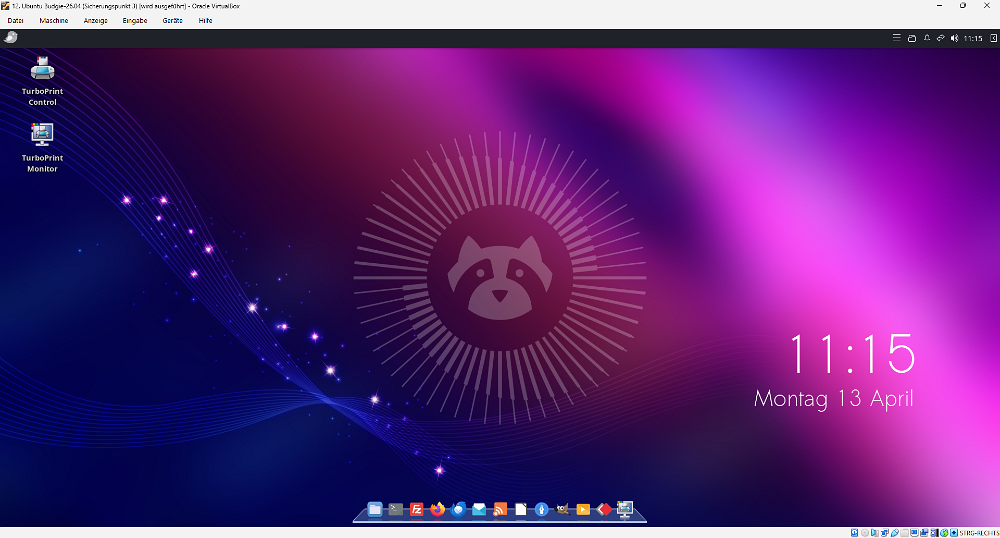Open the RSS feed reader in dock
1000x538 pixels.
click(x=500, y=510)
